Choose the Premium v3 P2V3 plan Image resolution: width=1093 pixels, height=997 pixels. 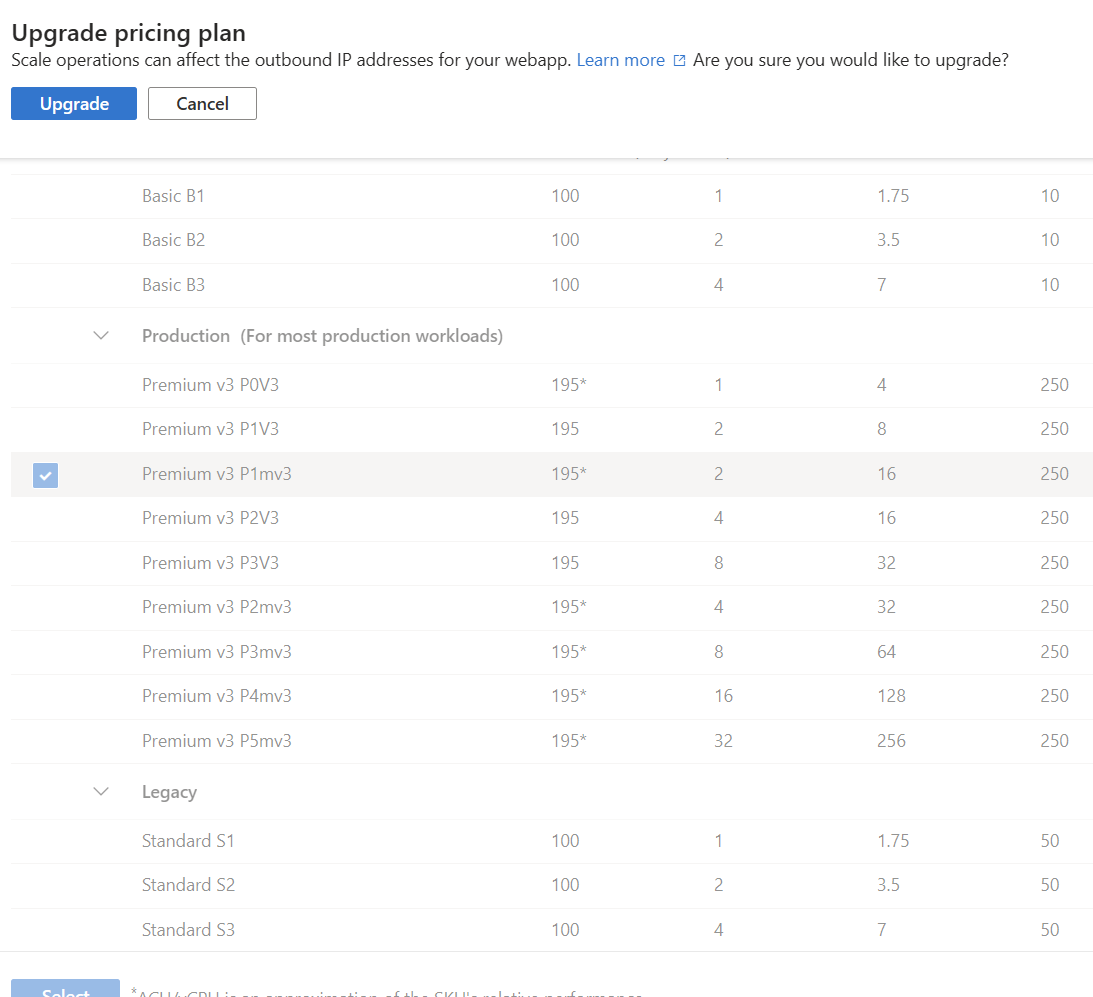click(x=551, y=519)
